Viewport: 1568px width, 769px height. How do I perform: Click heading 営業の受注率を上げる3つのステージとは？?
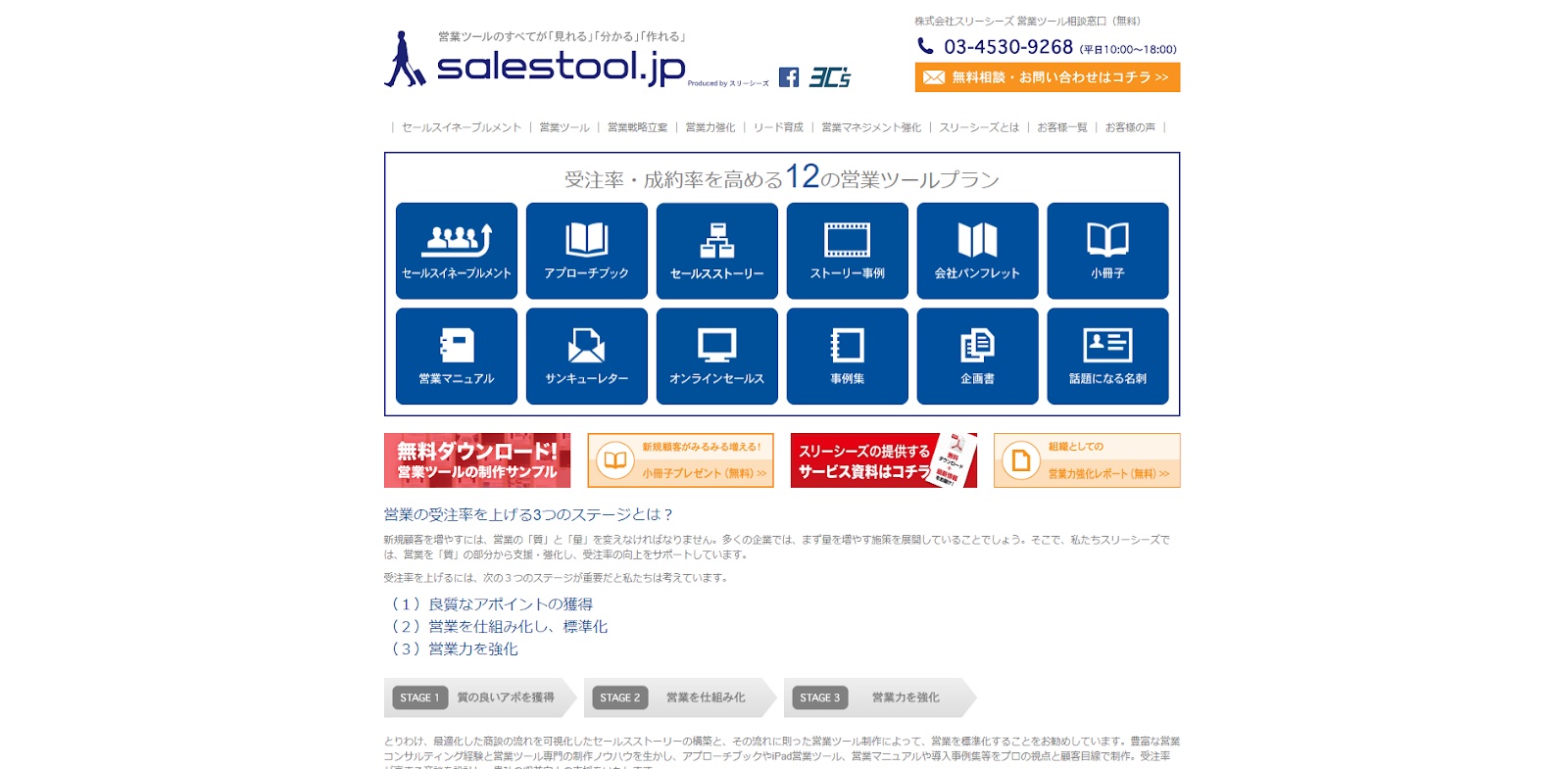point(529,514)
